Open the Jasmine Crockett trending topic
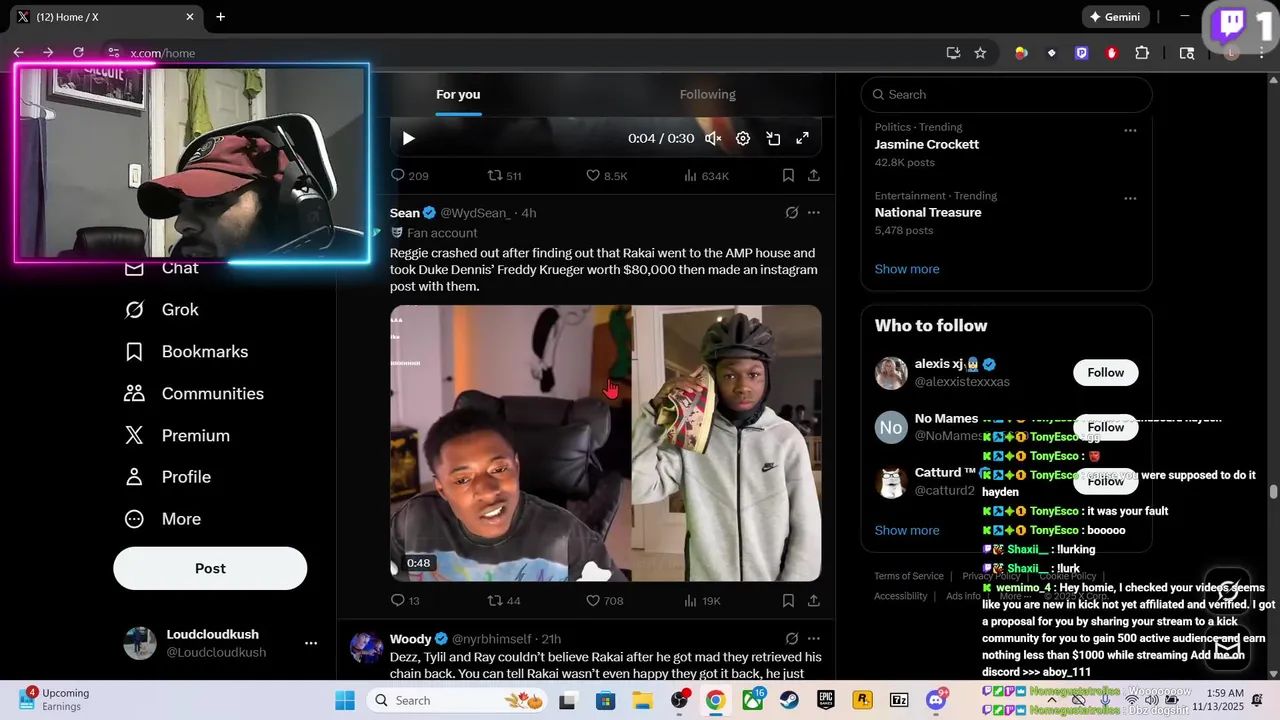 coord(927,144)
